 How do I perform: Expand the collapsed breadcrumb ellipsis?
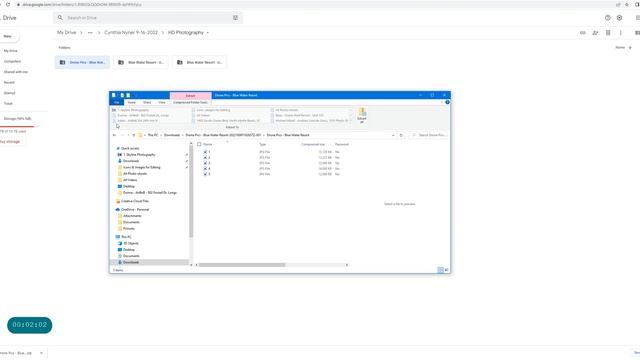(x=90, y=33)
